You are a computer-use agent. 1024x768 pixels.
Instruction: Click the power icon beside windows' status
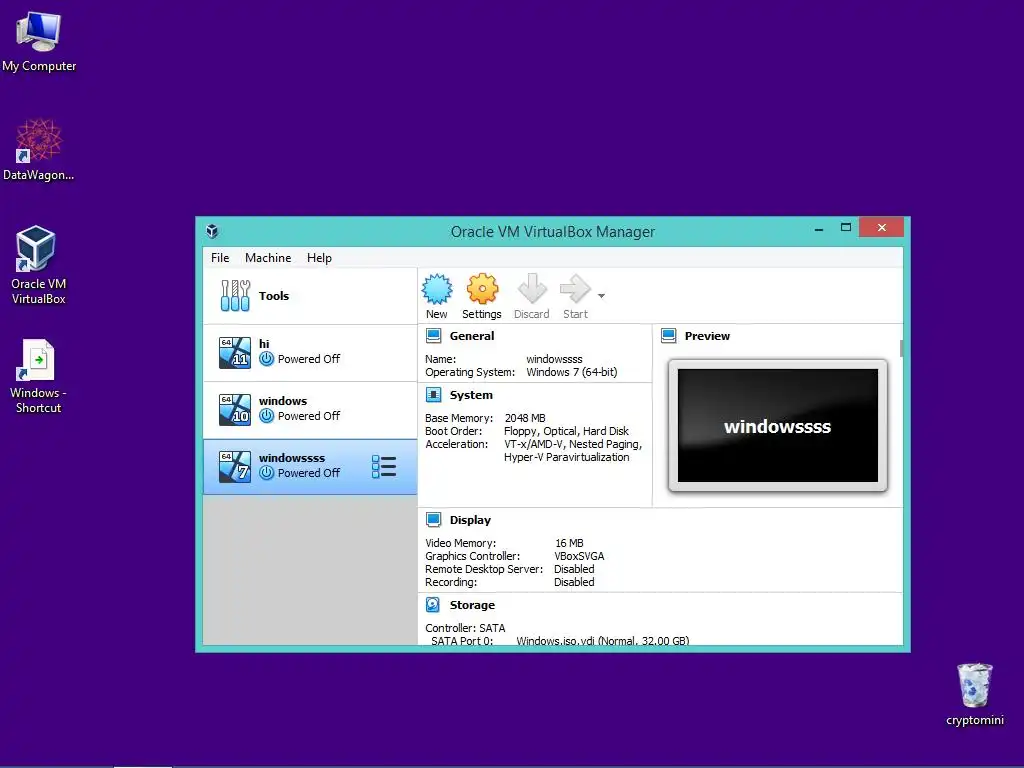pos(266,415)
